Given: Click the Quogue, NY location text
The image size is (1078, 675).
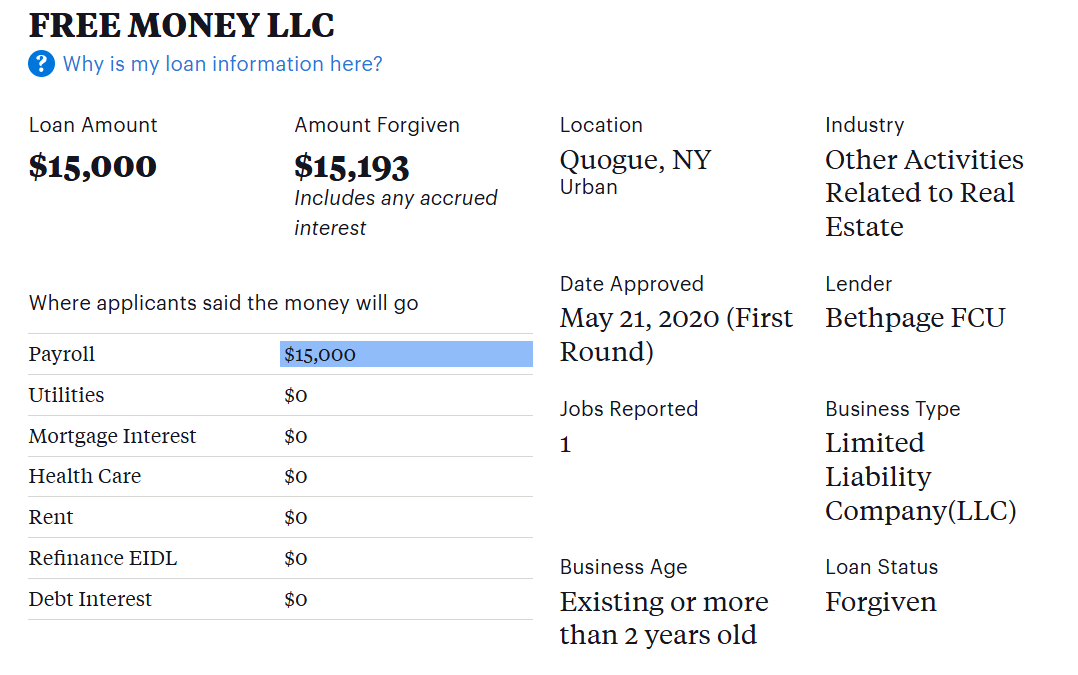Looking at the screenshot, I should coord(635,160).
